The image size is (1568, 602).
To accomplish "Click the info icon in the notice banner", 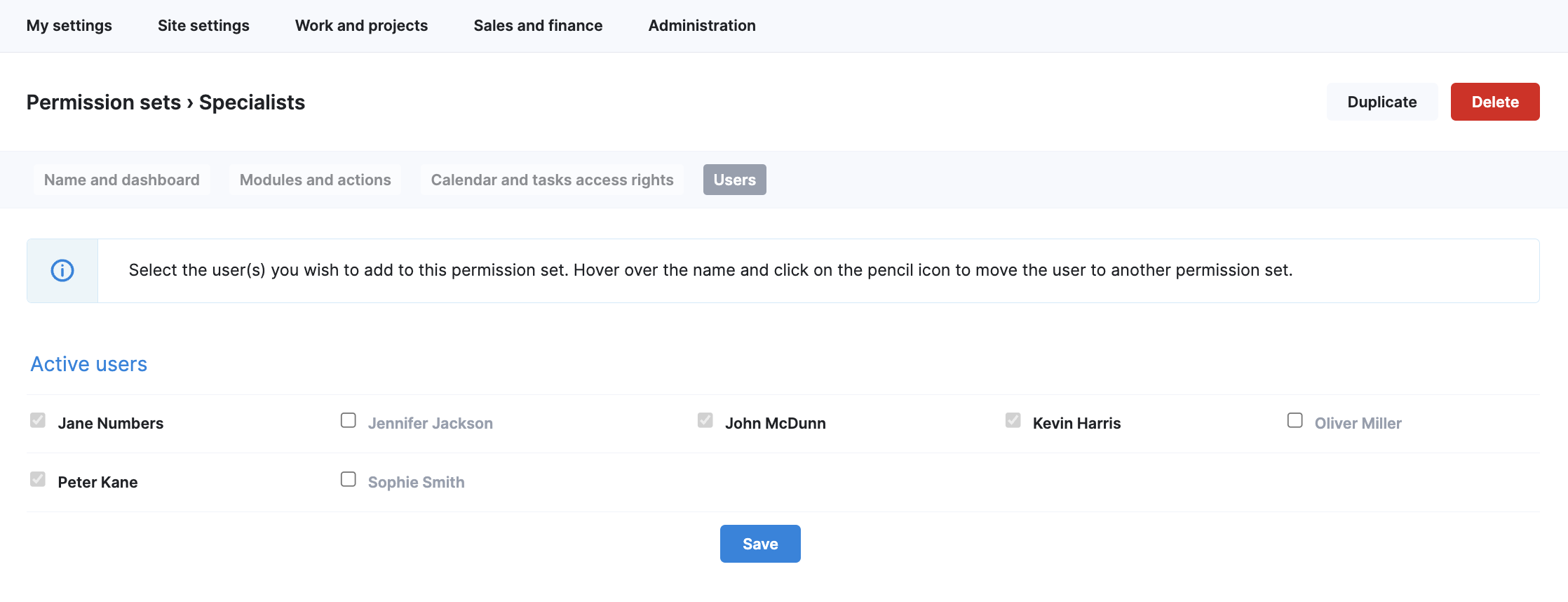I will tap(62, 270).
